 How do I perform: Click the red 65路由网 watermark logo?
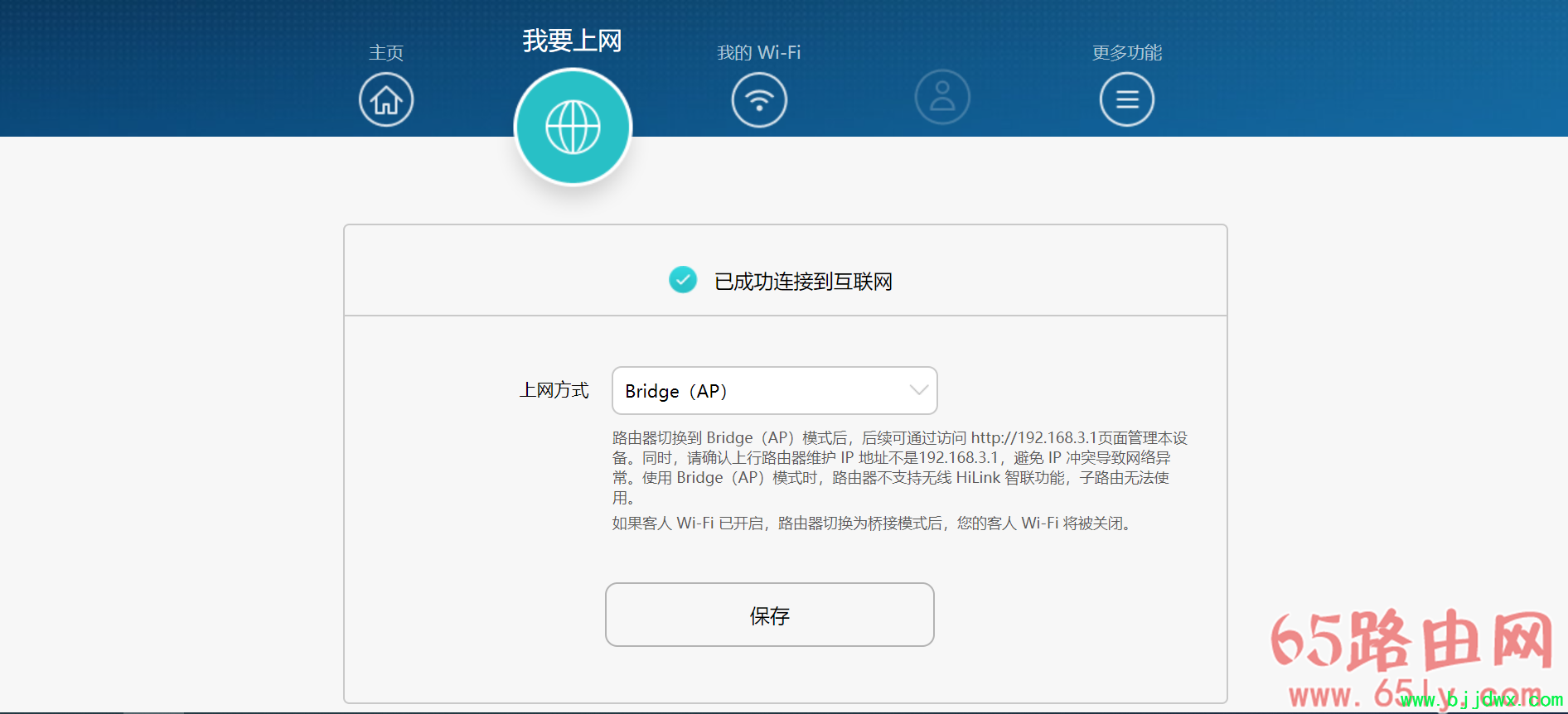(1411, 640)
